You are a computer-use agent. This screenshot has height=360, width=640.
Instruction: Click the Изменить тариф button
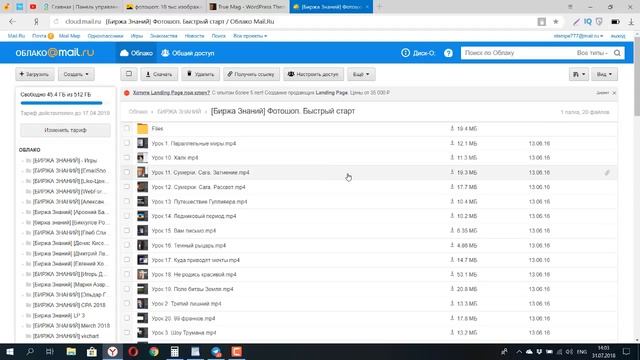point(65,130)
